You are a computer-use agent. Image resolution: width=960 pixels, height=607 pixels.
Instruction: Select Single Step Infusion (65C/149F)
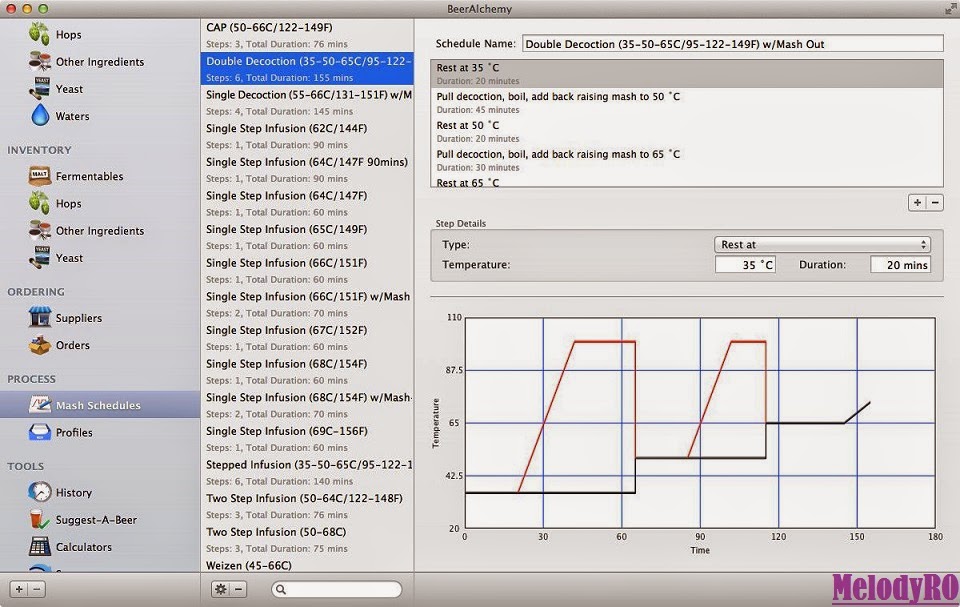pyautogui.click(x=307, y=237)
